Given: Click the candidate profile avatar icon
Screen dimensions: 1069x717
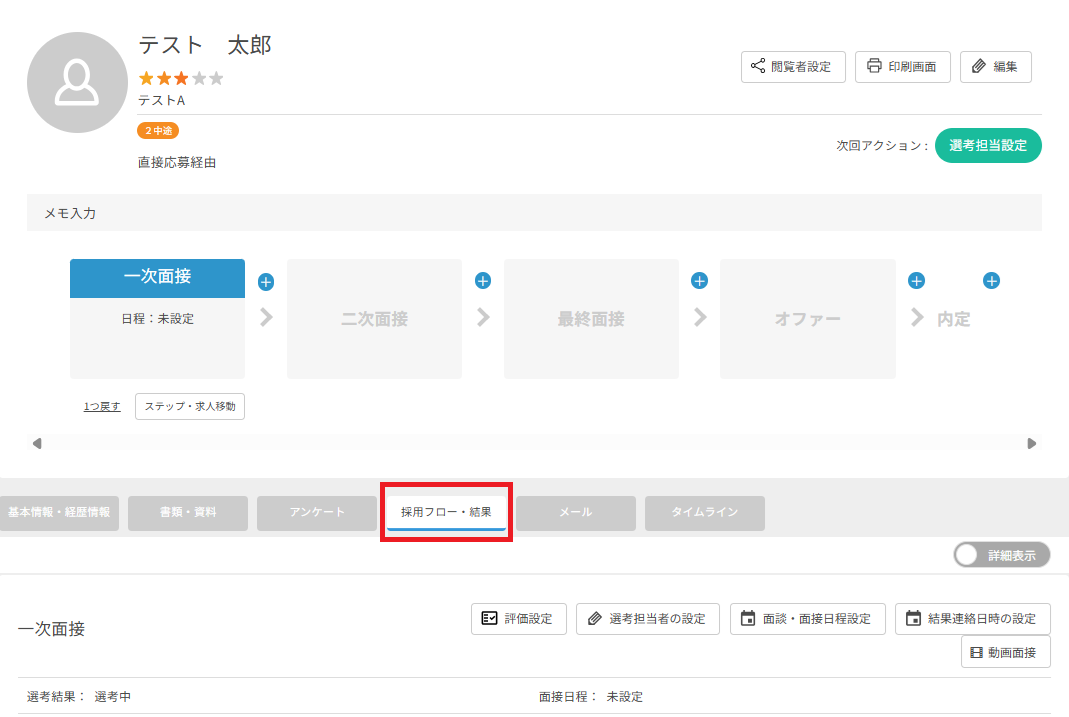Looking at the screenshot, I should pyautogui.click(x=77, y=83).
